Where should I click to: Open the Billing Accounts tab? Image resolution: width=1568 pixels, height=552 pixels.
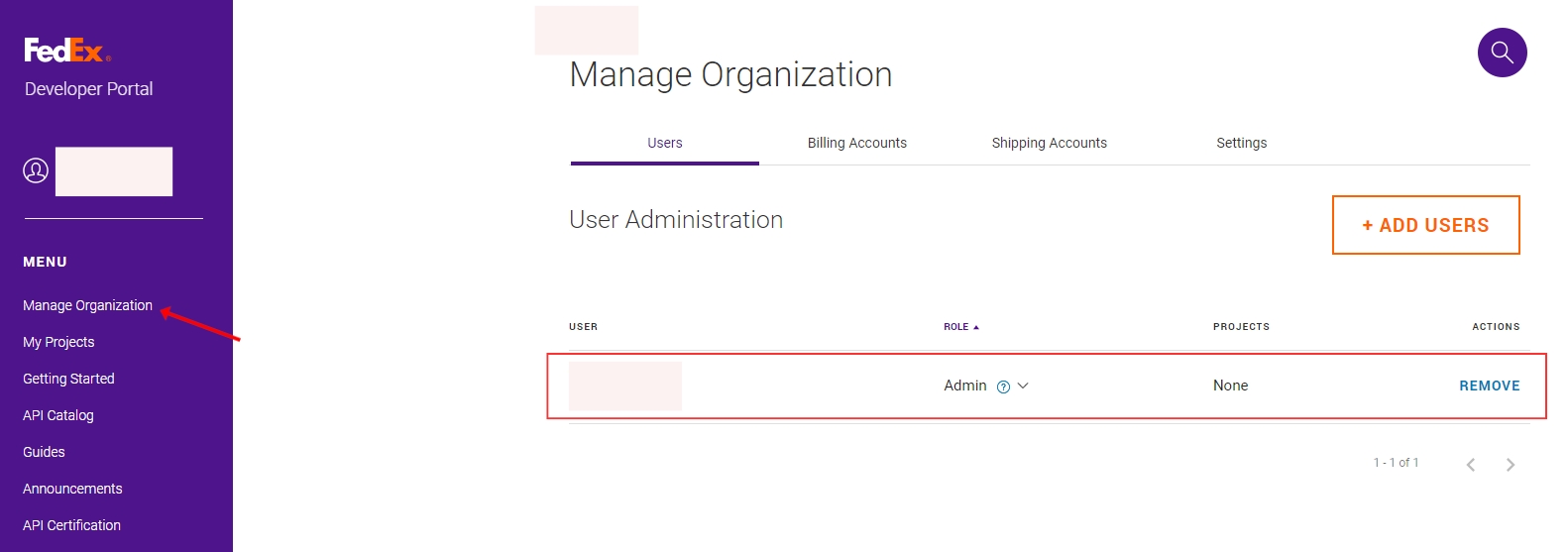[856, 143]
